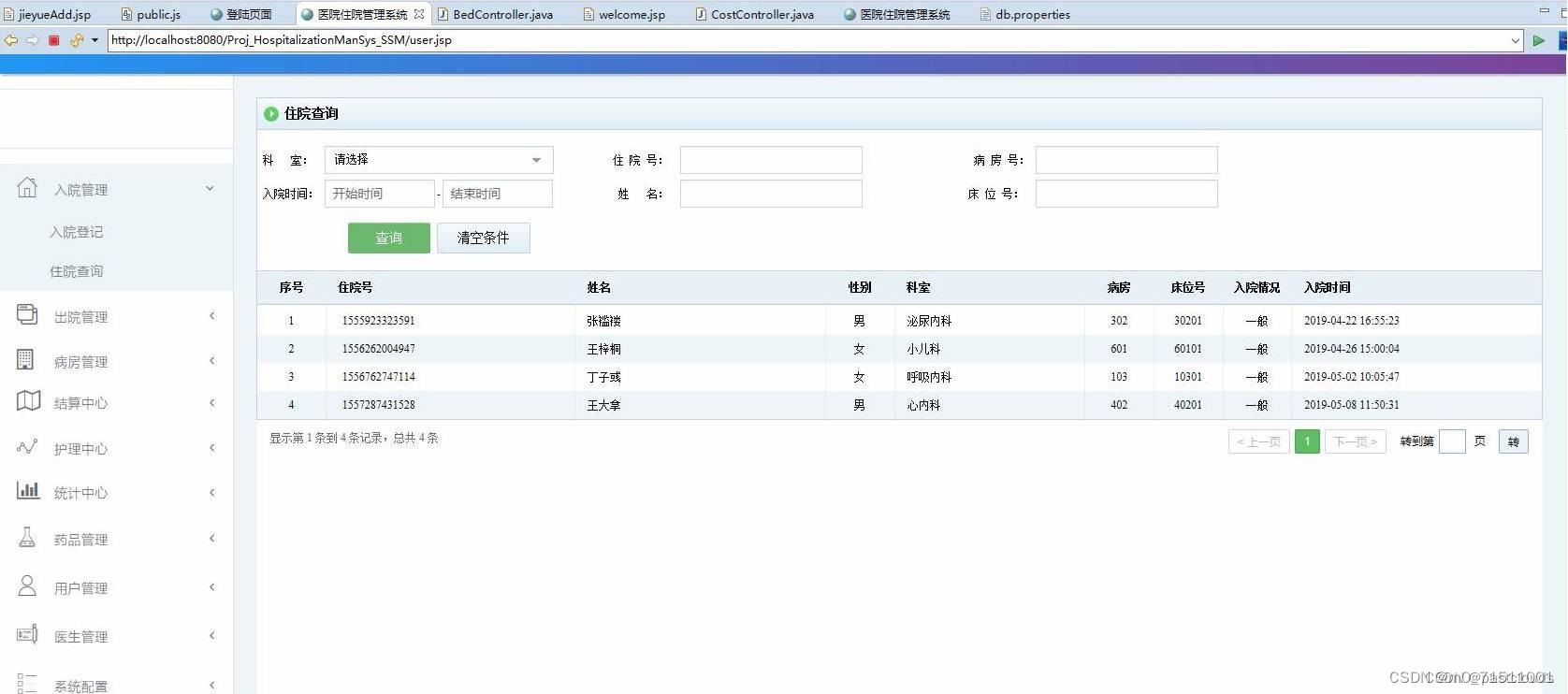This screenshot has height=694, width=1568.
Task: Focus the 住院号 input field
Action: pos(771,160)
